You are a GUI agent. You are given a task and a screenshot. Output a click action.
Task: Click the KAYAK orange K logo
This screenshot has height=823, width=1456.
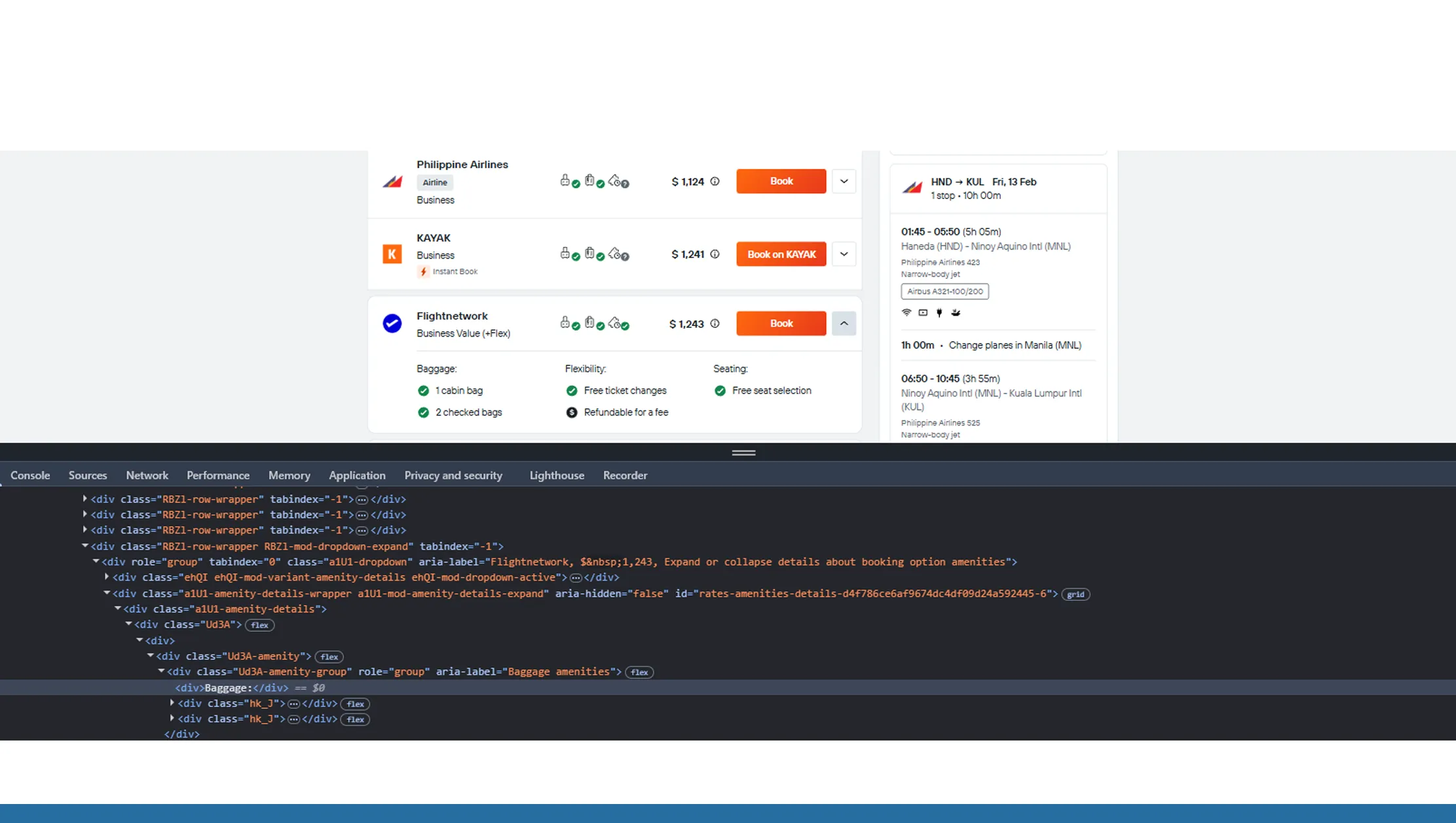392,254
